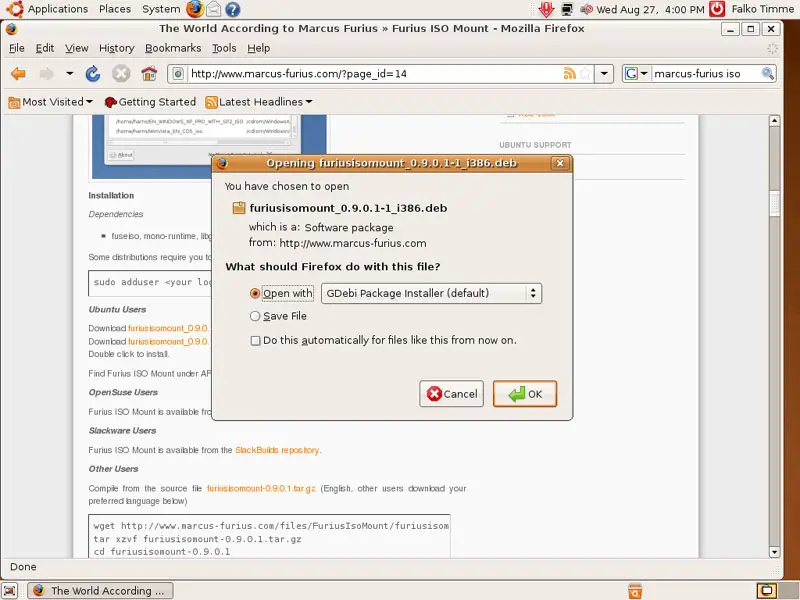This screenshot has height=600, width=800.
Task: Click the red update notifier tray icon
Action: 546,9
